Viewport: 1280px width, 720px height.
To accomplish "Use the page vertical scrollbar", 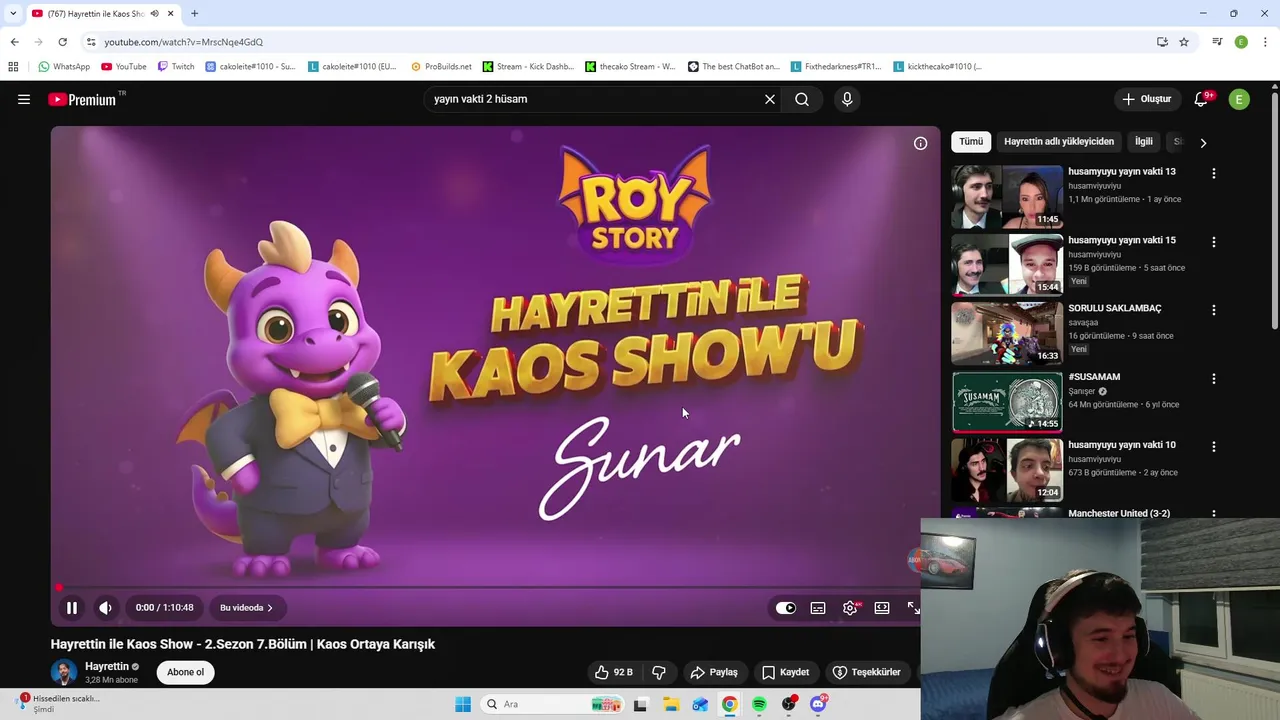I will coord(1275,210).
